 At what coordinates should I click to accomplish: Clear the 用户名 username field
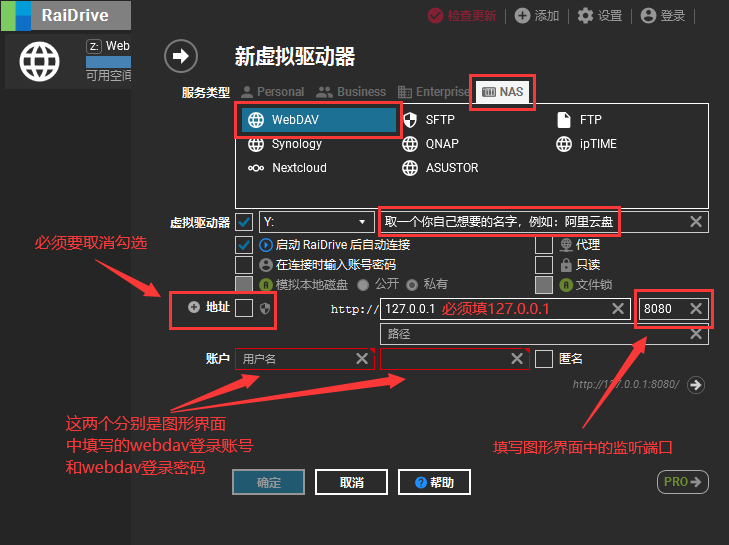362,359
